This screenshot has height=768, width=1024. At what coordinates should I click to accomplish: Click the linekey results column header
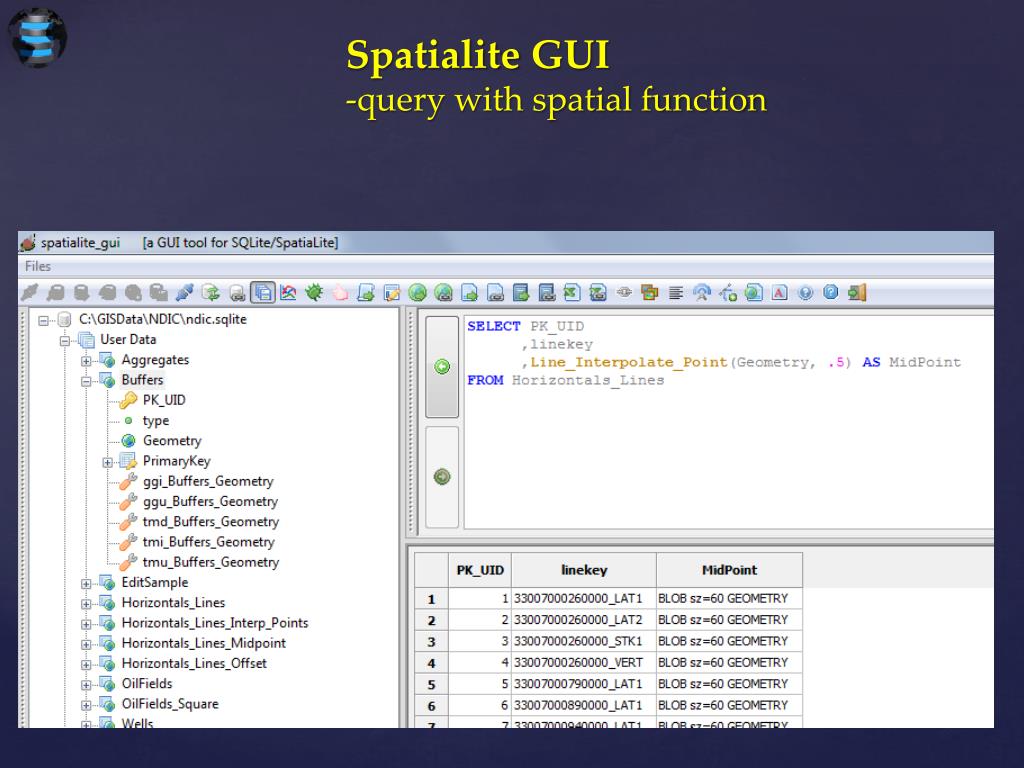(584, 570)
